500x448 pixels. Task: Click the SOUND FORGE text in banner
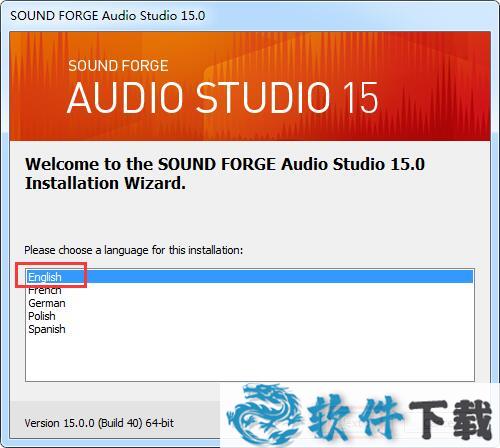(x=118, y=66)
